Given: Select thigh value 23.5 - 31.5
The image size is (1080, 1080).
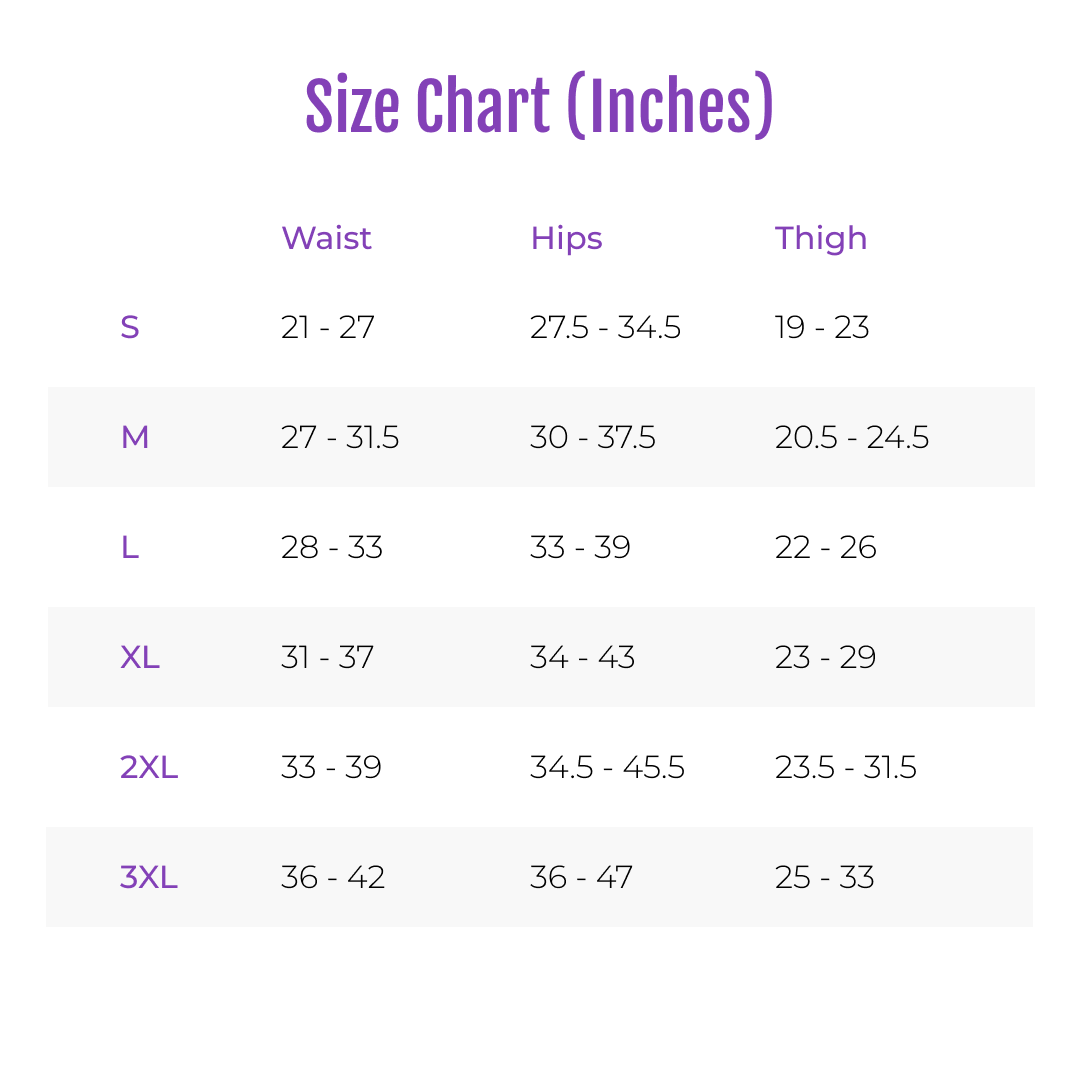Looking at the screenshot, I should pyautogui.click(x=846, y=767).
